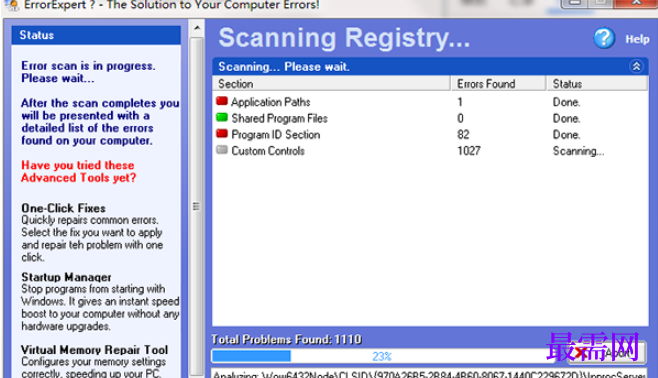The image size is (658, 378).
Task: Click the sidebar scrollbar up arrow
Action: pyautogui.click(x=197, y=28)
